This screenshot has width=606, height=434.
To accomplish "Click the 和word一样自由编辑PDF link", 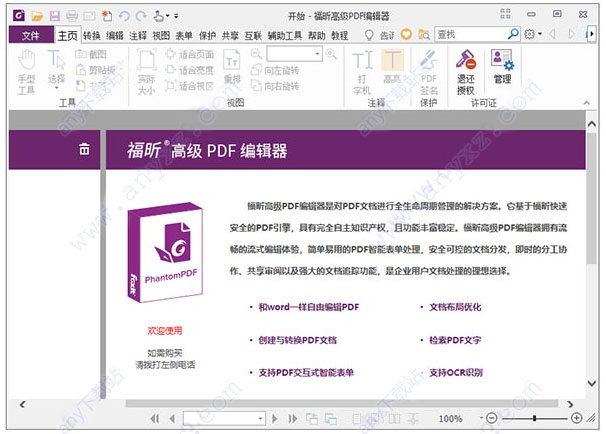I will 309,307.
